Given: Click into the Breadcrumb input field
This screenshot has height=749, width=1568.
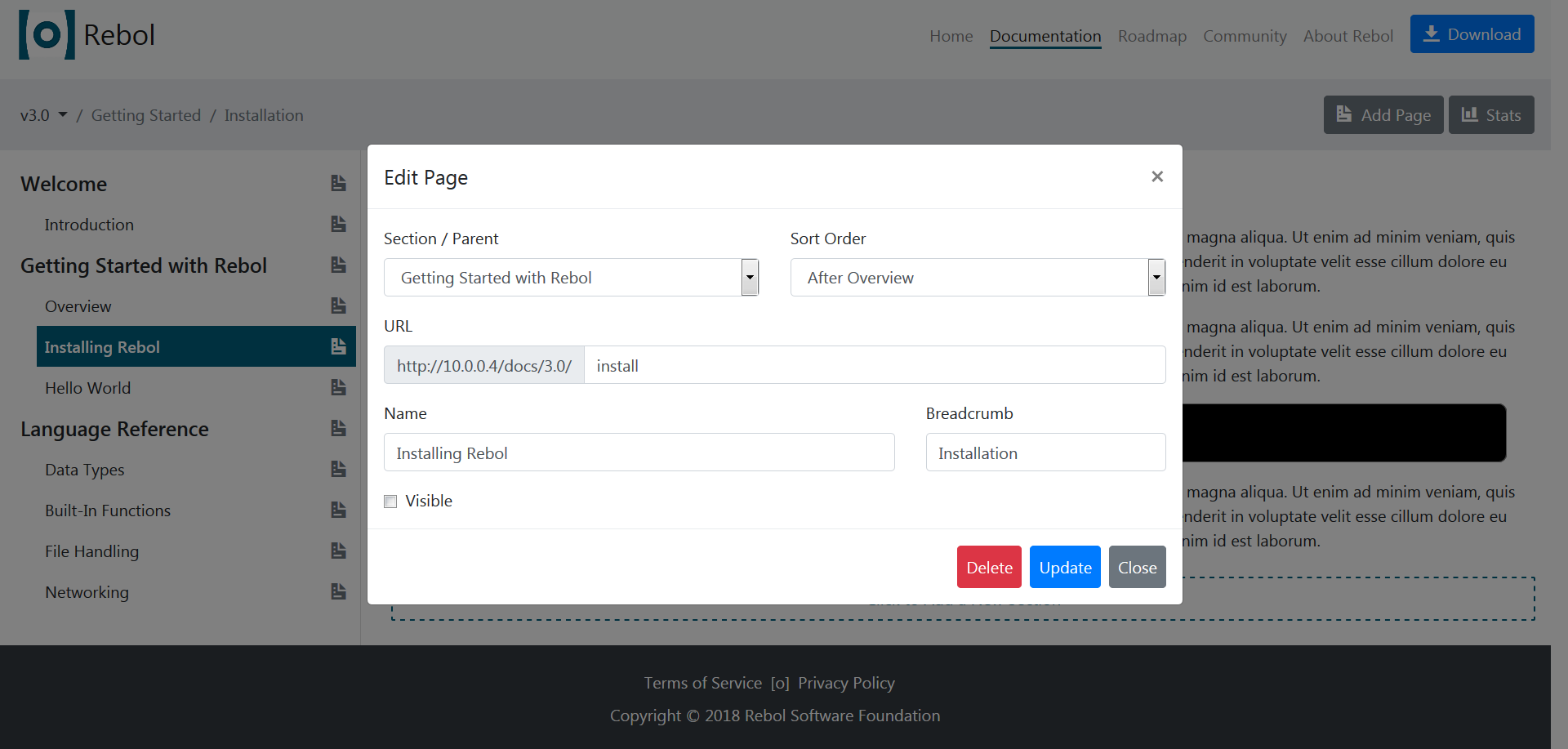Looking at the screenshot, I should coord(1045,453).
